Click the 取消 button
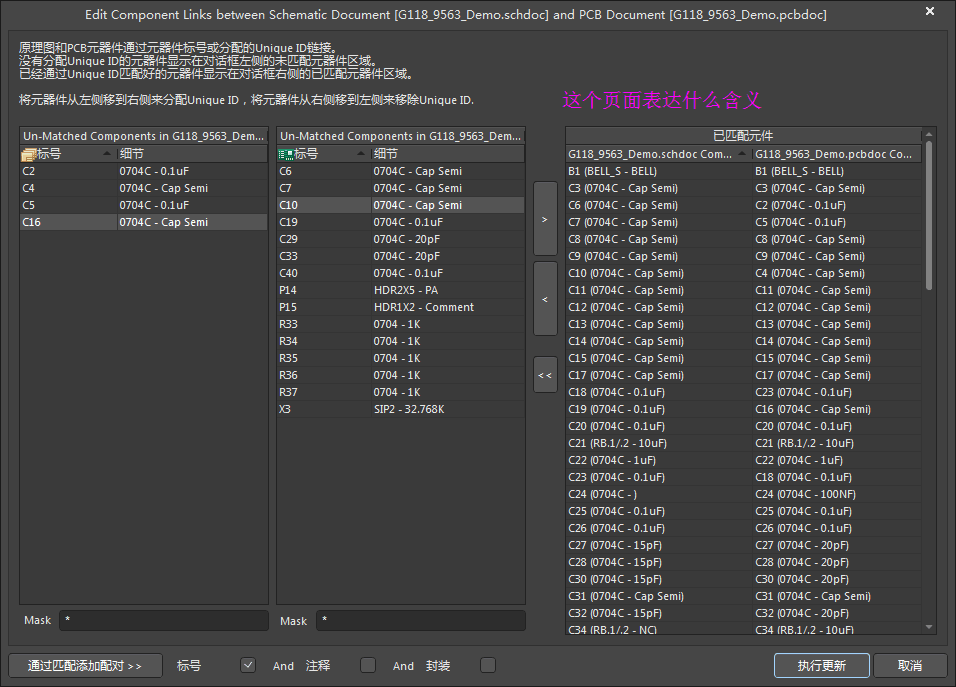The image size is (956, 687). point(910,666)
